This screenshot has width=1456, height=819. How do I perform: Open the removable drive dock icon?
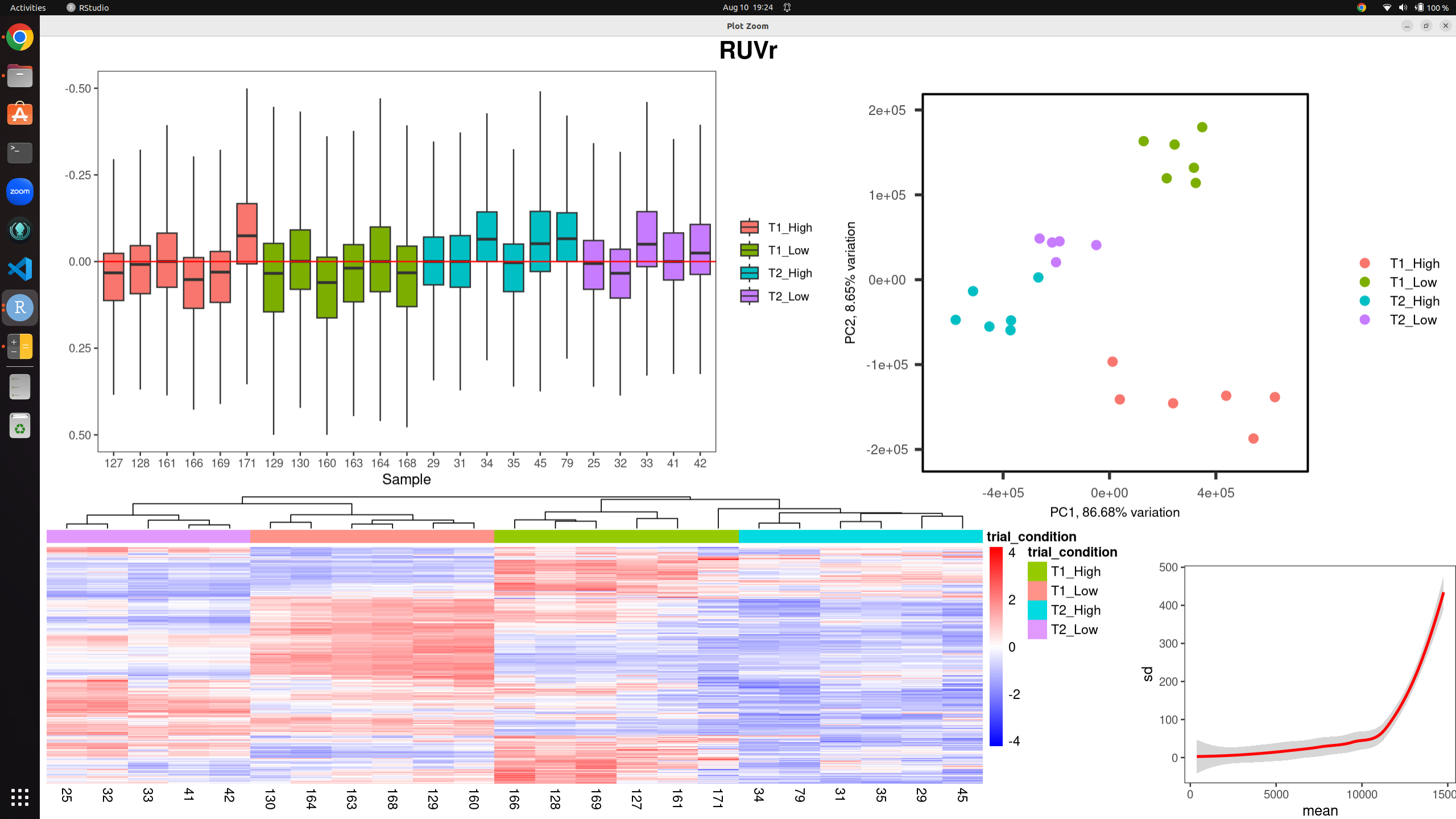click(20, 387)
